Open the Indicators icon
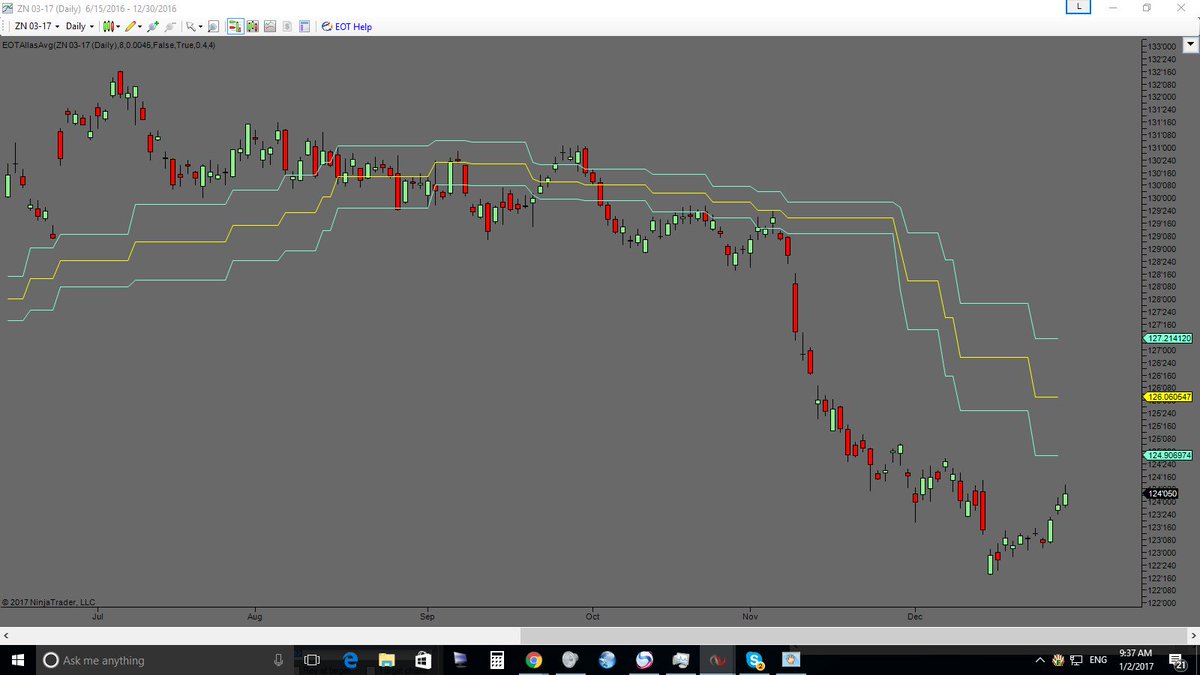 (270, 26)
